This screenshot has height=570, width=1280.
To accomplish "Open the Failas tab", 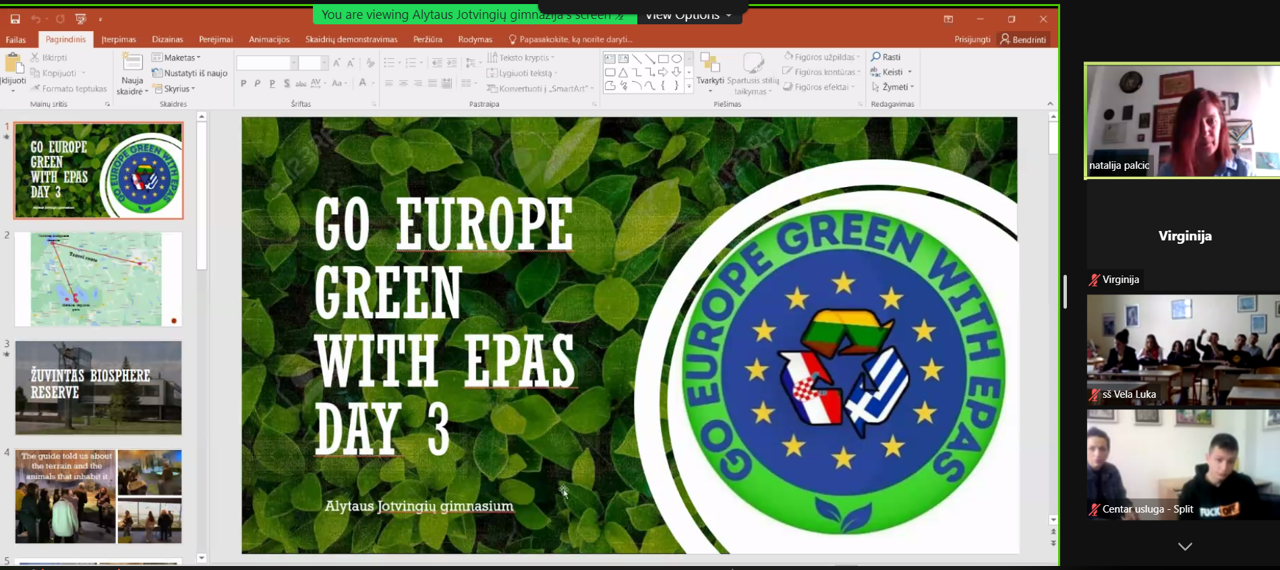I will pos(16,40).
